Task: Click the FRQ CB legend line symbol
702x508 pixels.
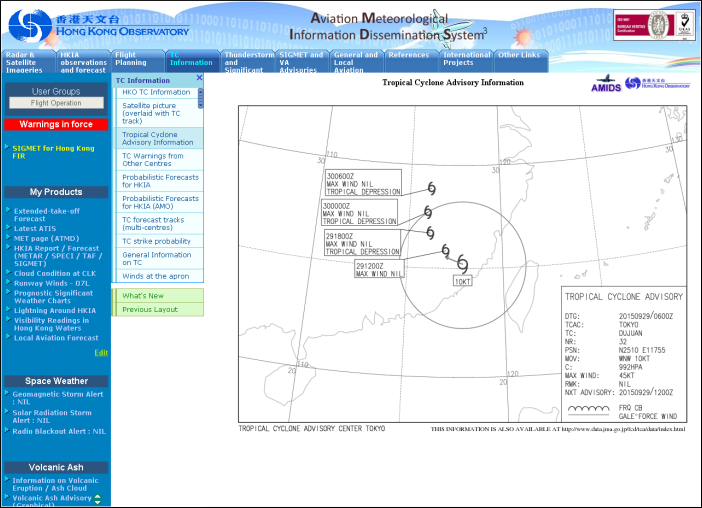Action: (588, 410)
